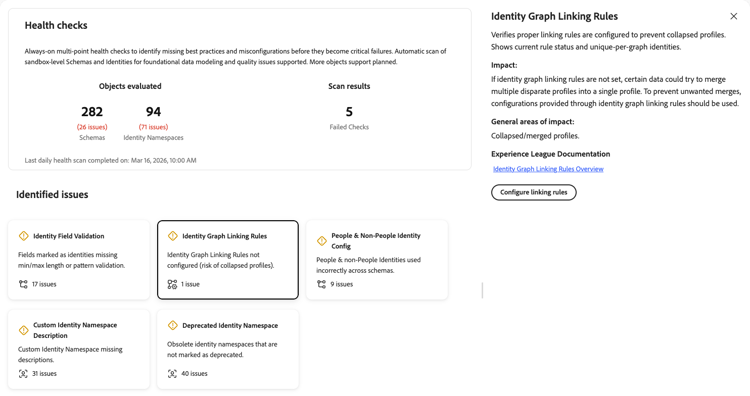Screen dimensions: 750x396
Task: Click the Schemas label under 282
Action: (x=92, y=138)
